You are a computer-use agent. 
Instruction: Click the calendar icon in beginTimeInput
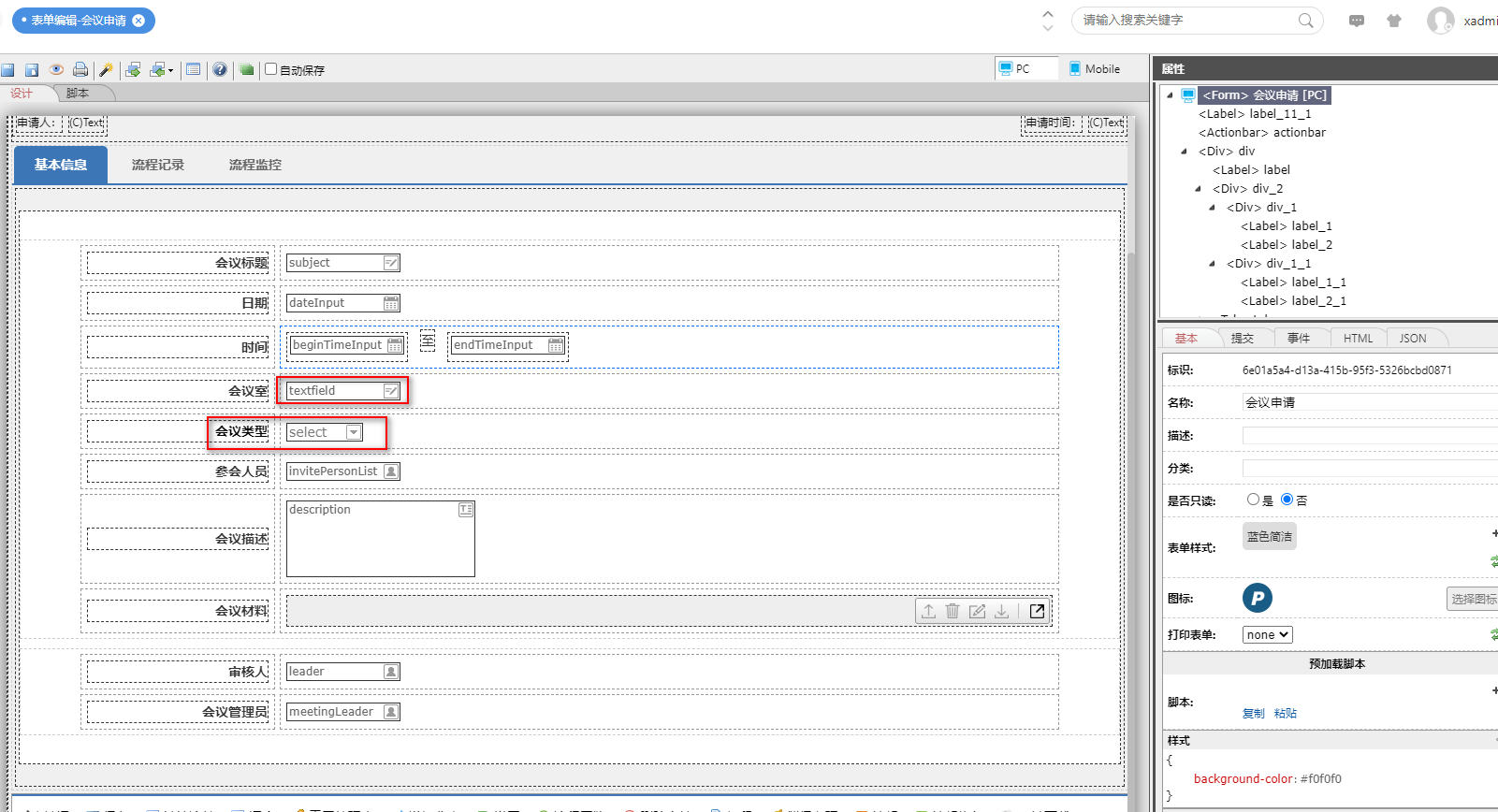point(396,345)
